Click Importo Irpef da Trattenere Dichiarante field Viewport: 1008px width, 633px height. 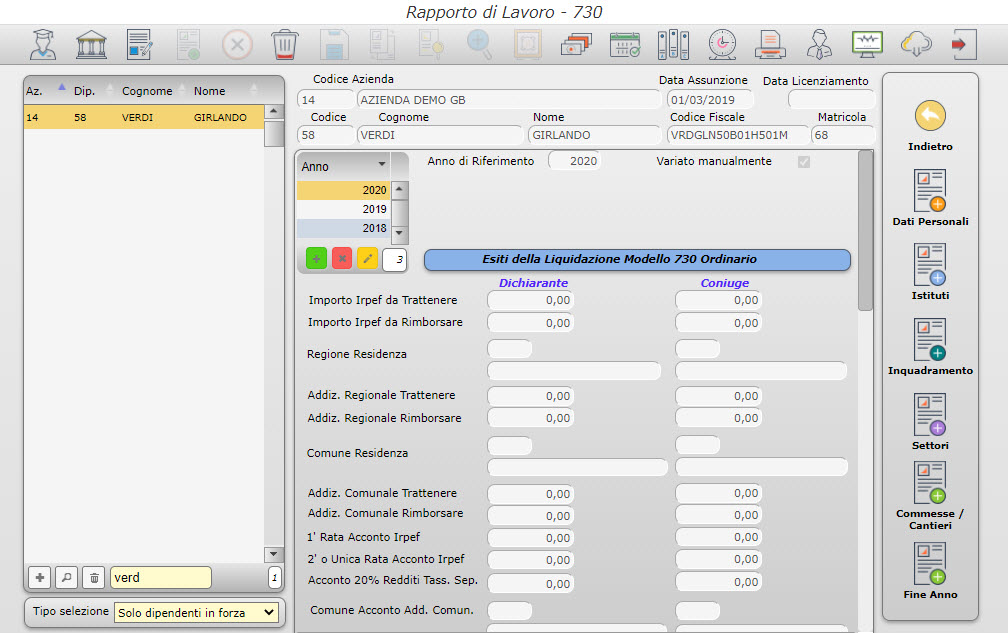pyautogui.click(x=530, y=300)
